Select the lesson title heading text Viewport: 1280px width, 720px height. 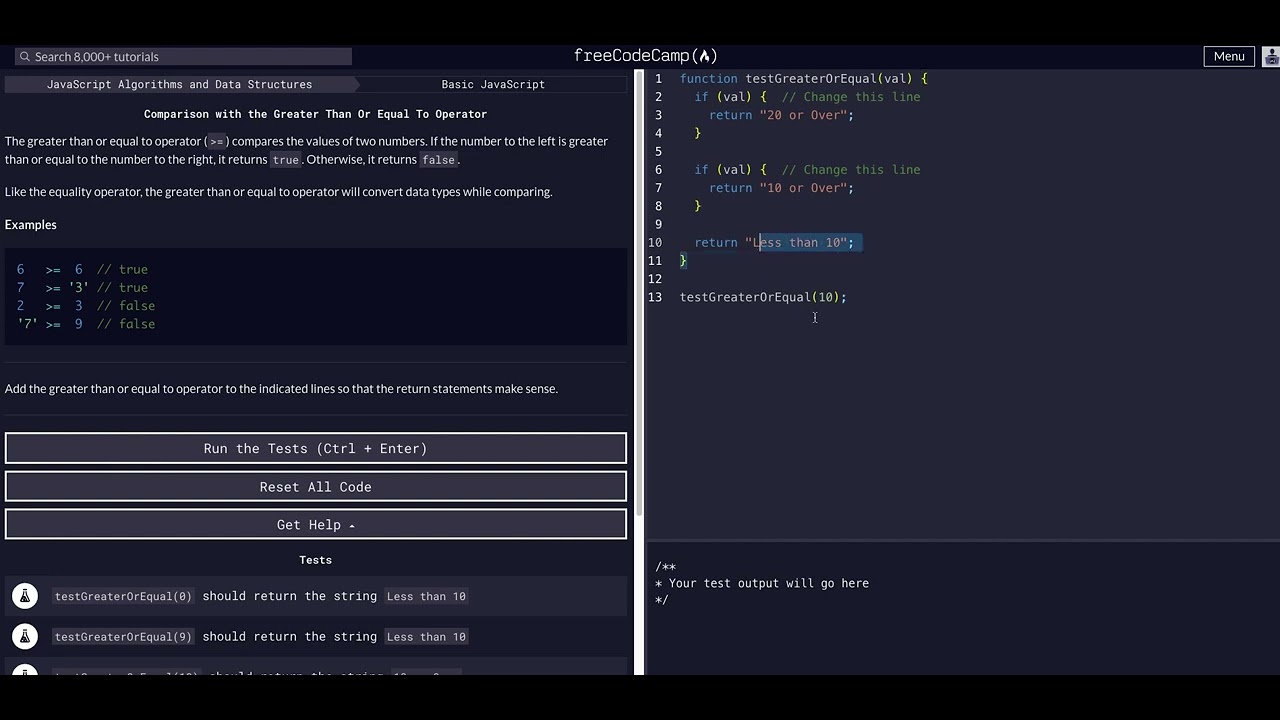coord(316,115)
